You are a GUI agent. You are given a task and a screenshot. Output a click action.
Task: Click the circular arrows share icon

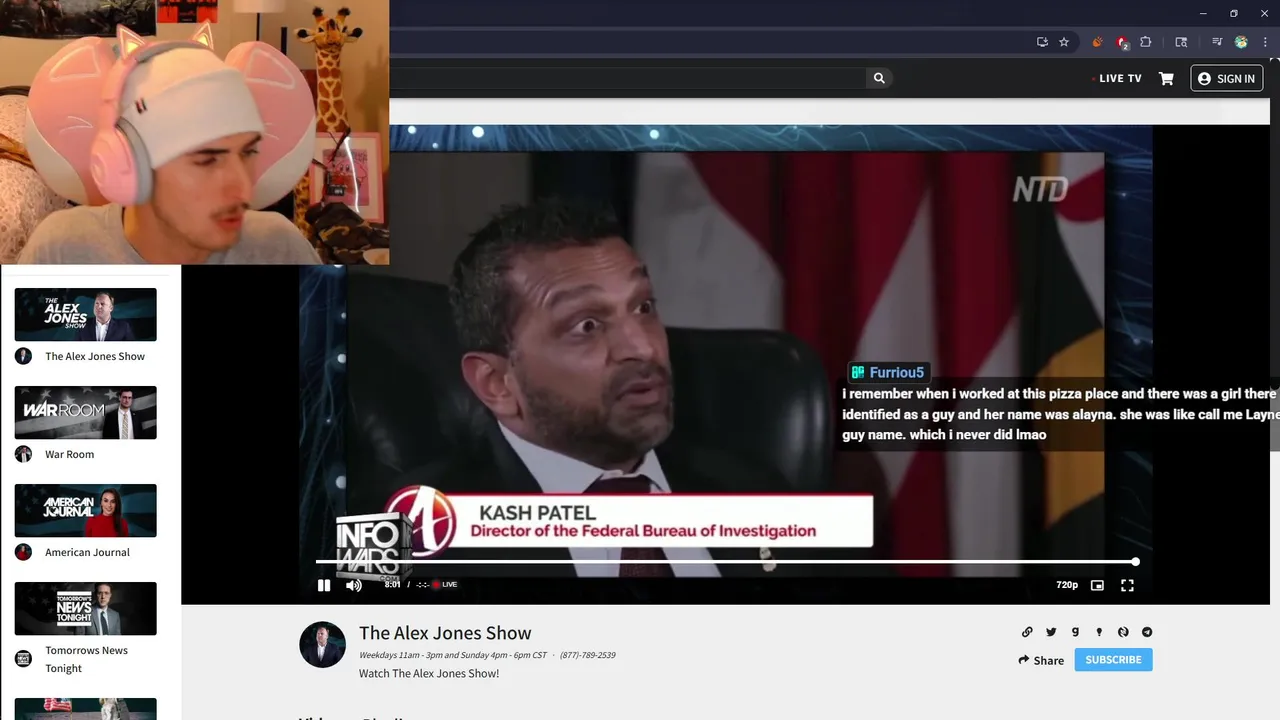pos(1123,632)
